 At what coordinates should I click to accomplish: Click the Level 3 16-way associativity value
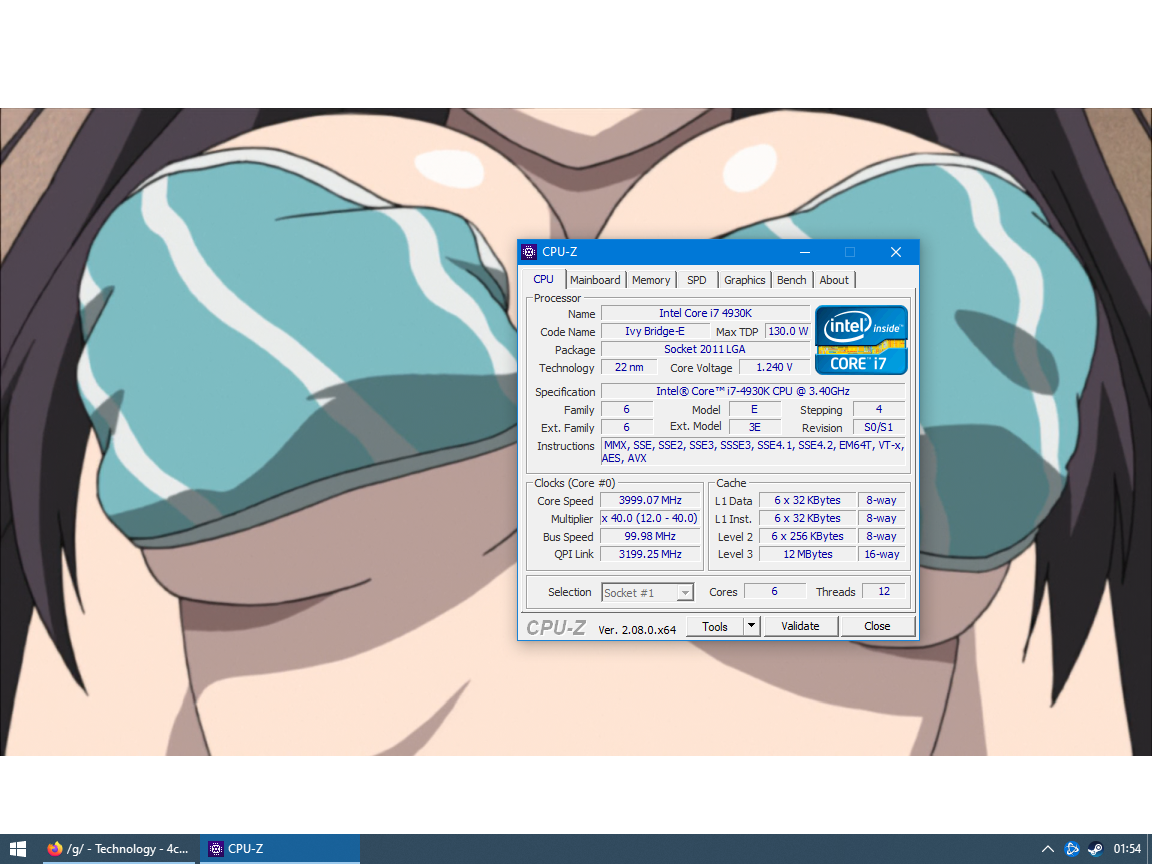(882, 555)
